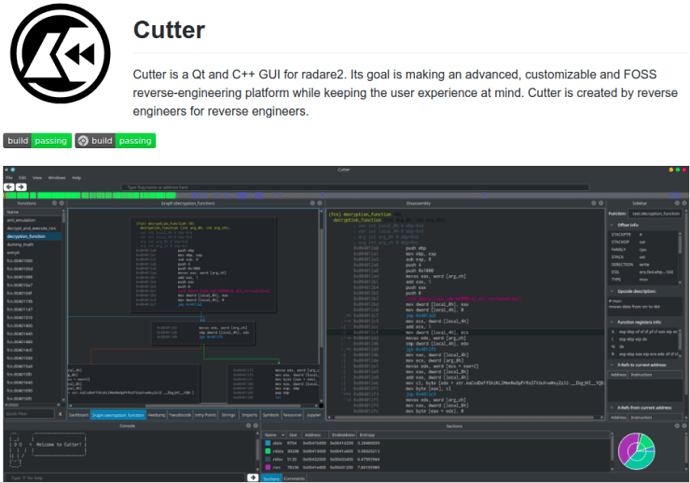Switch to the Symbols tab
The height and width of the screenshot is (483, 690).
pyautogui.click(x=271, y=415)
